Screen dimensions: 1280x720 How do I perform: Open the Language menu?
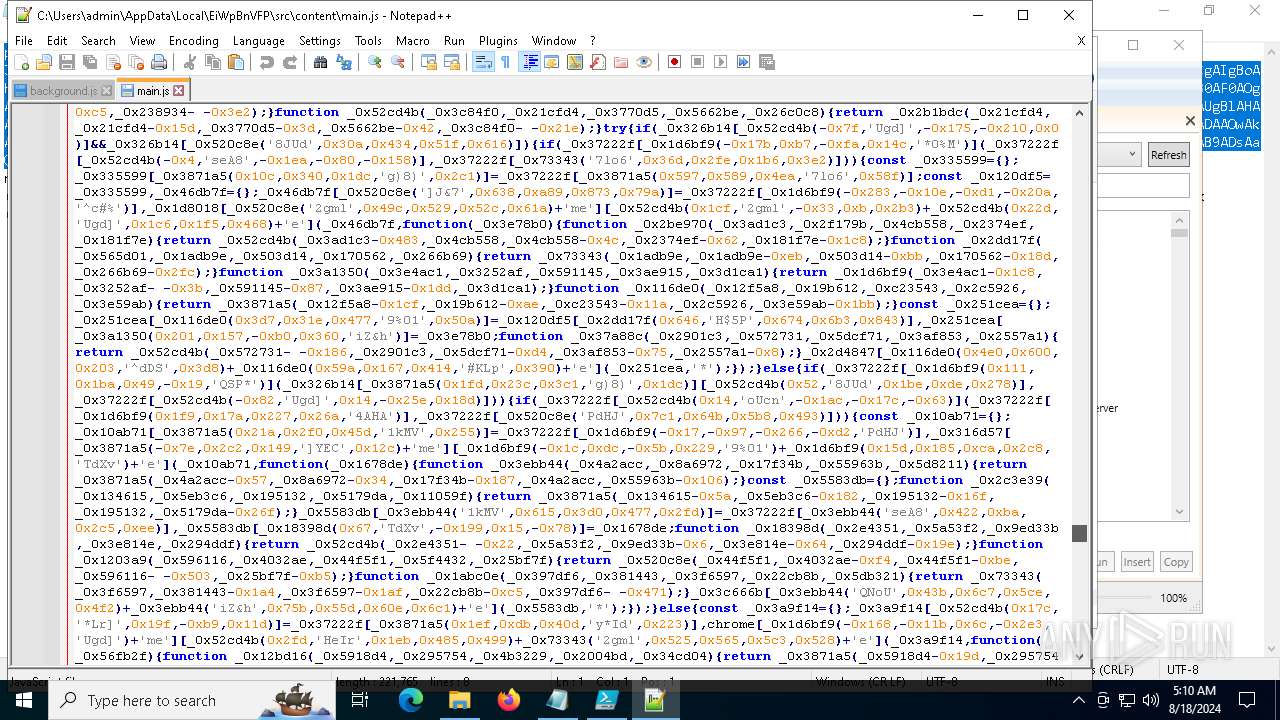pos(258,41)
